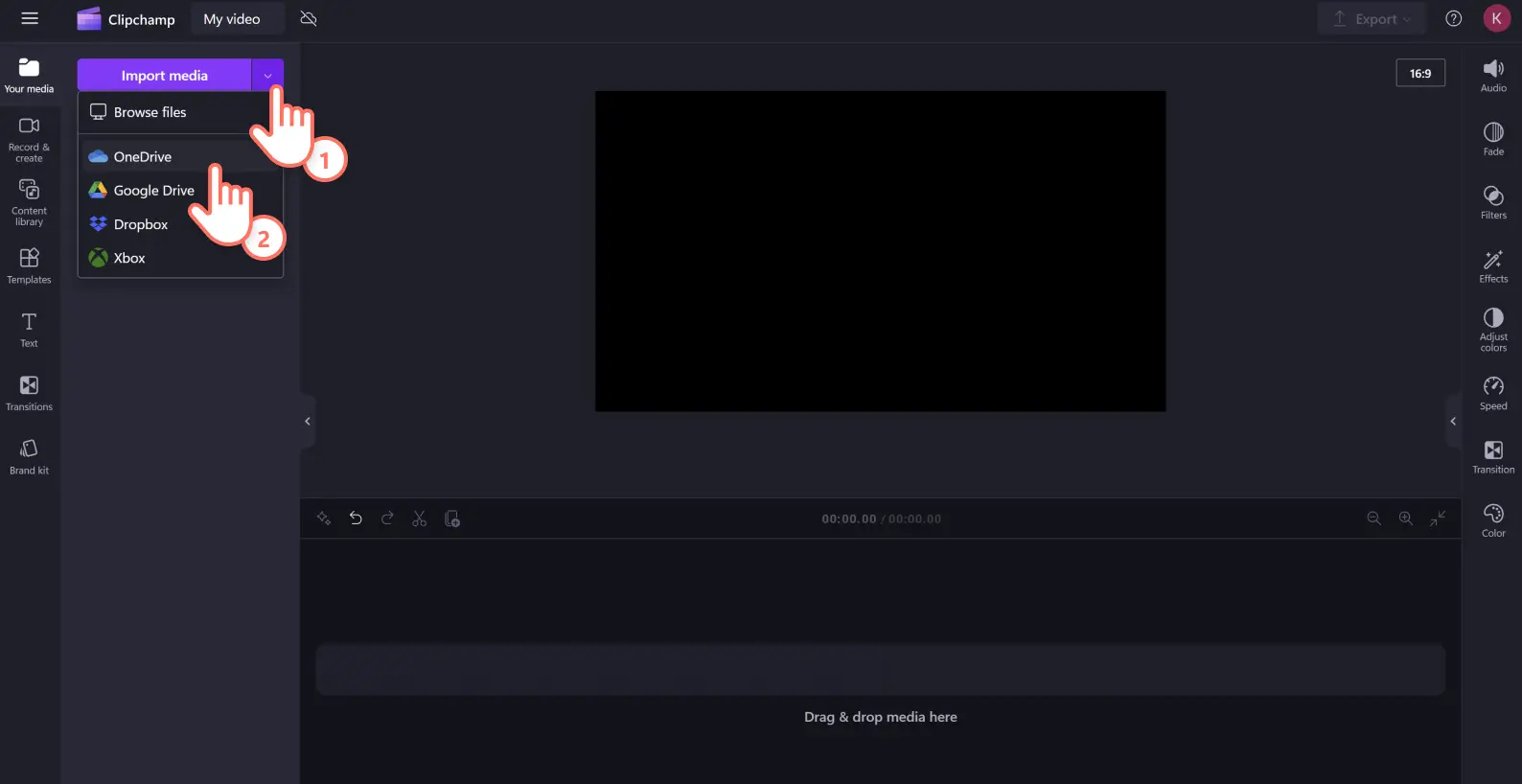Click the duplicate clip icon

452,519
